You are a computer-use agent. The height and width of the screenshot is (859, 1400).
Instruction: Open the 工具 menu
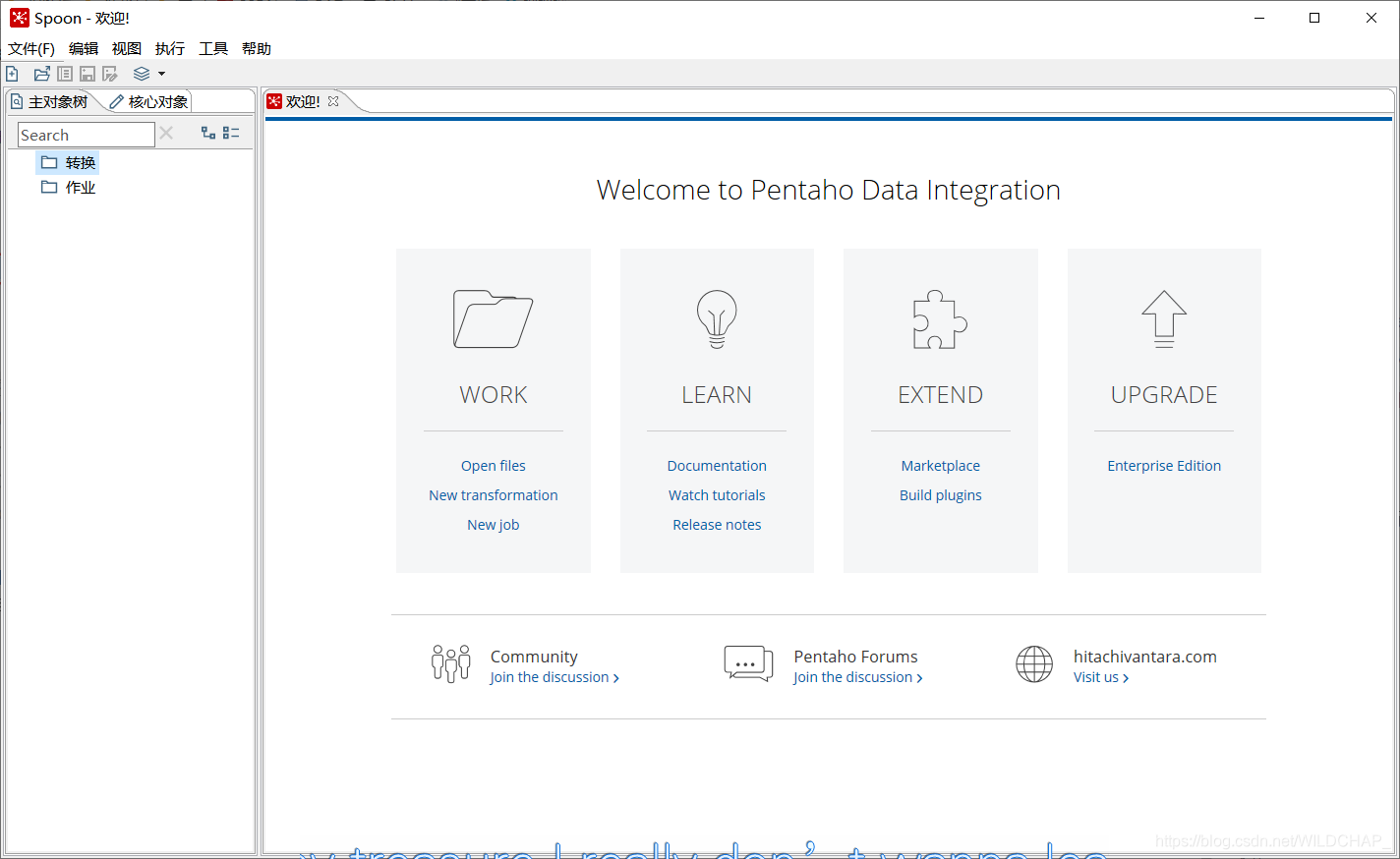213,48
